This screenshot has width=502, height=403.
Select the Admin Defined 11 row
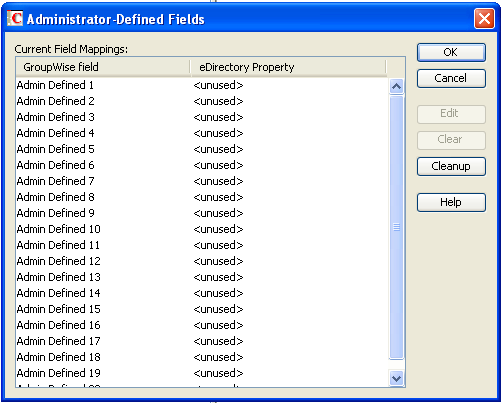click(x=202, y=245)
